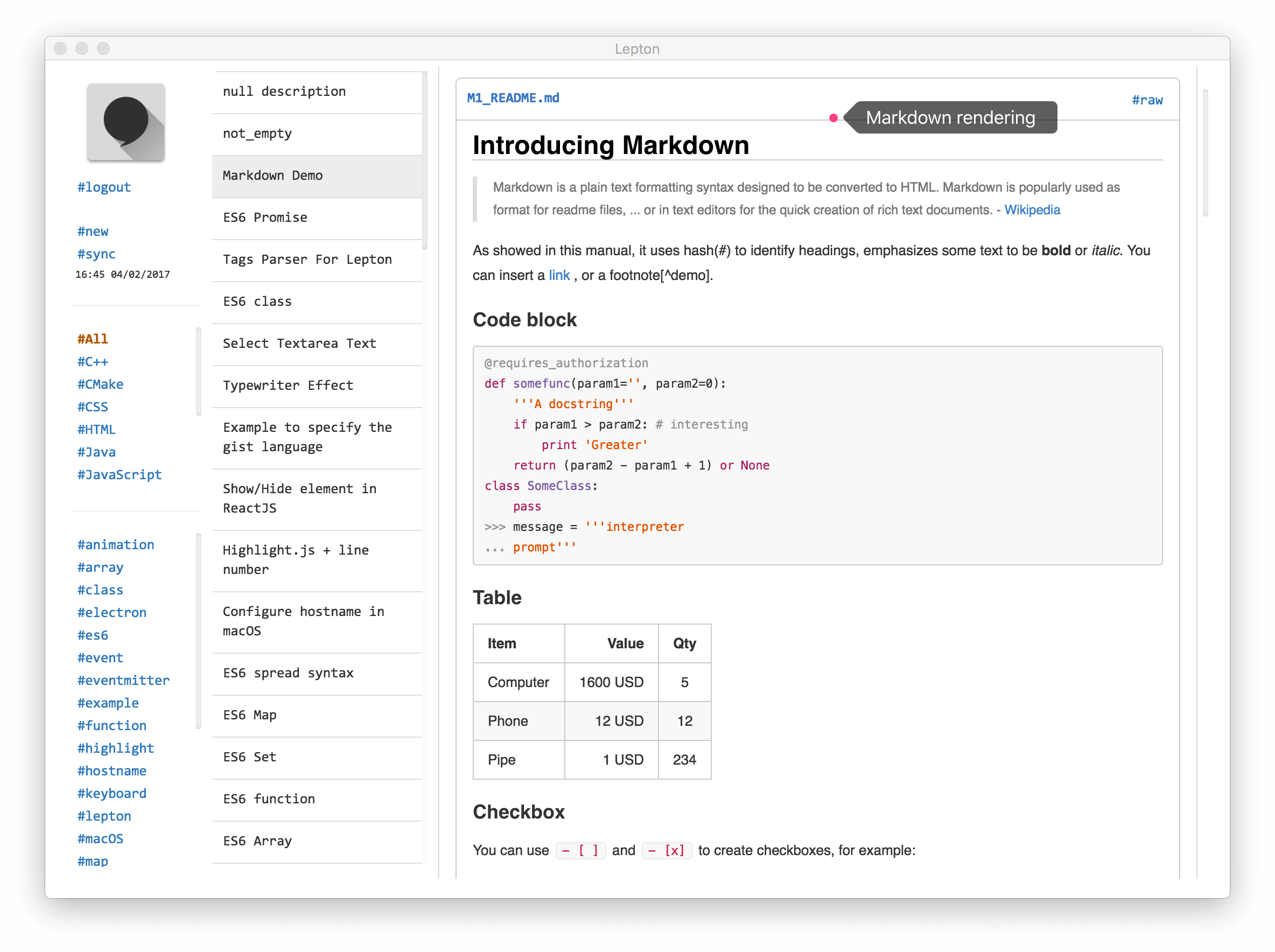Filter by the #CMake language tag
The width and height of the screenshot is (1275, 952).
pos(100,384)
